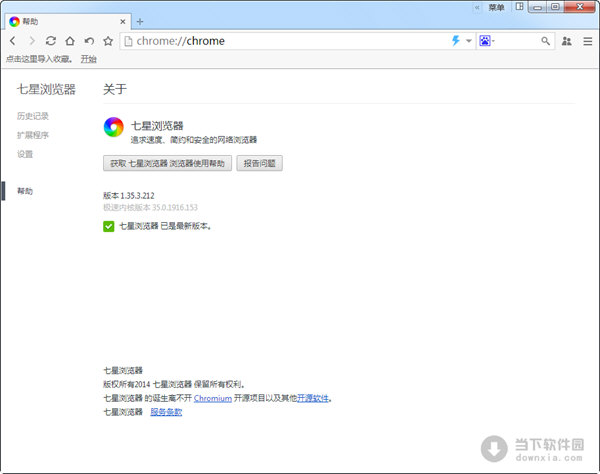Click the green up-to-date checkmark icon
The height and width of the screenshot is (474, 600).
(109, 226)
